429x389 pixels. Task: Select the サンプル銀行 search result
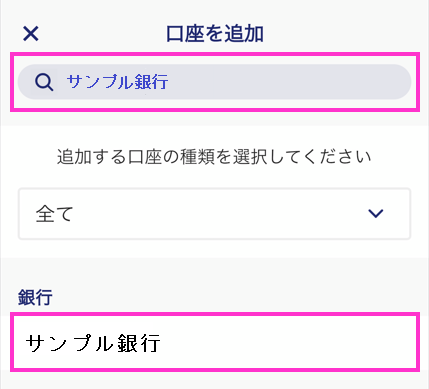point(215,343)
